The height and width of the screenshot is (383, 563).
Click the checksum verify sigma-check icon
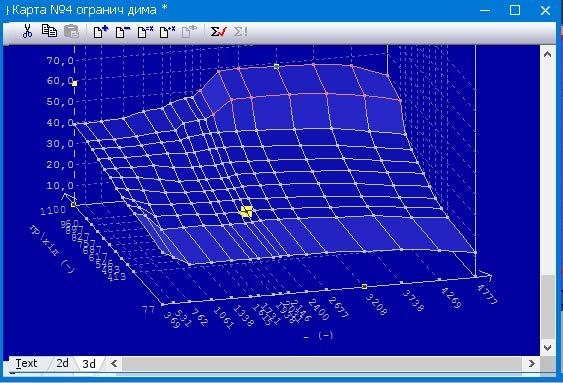(219, 32)
